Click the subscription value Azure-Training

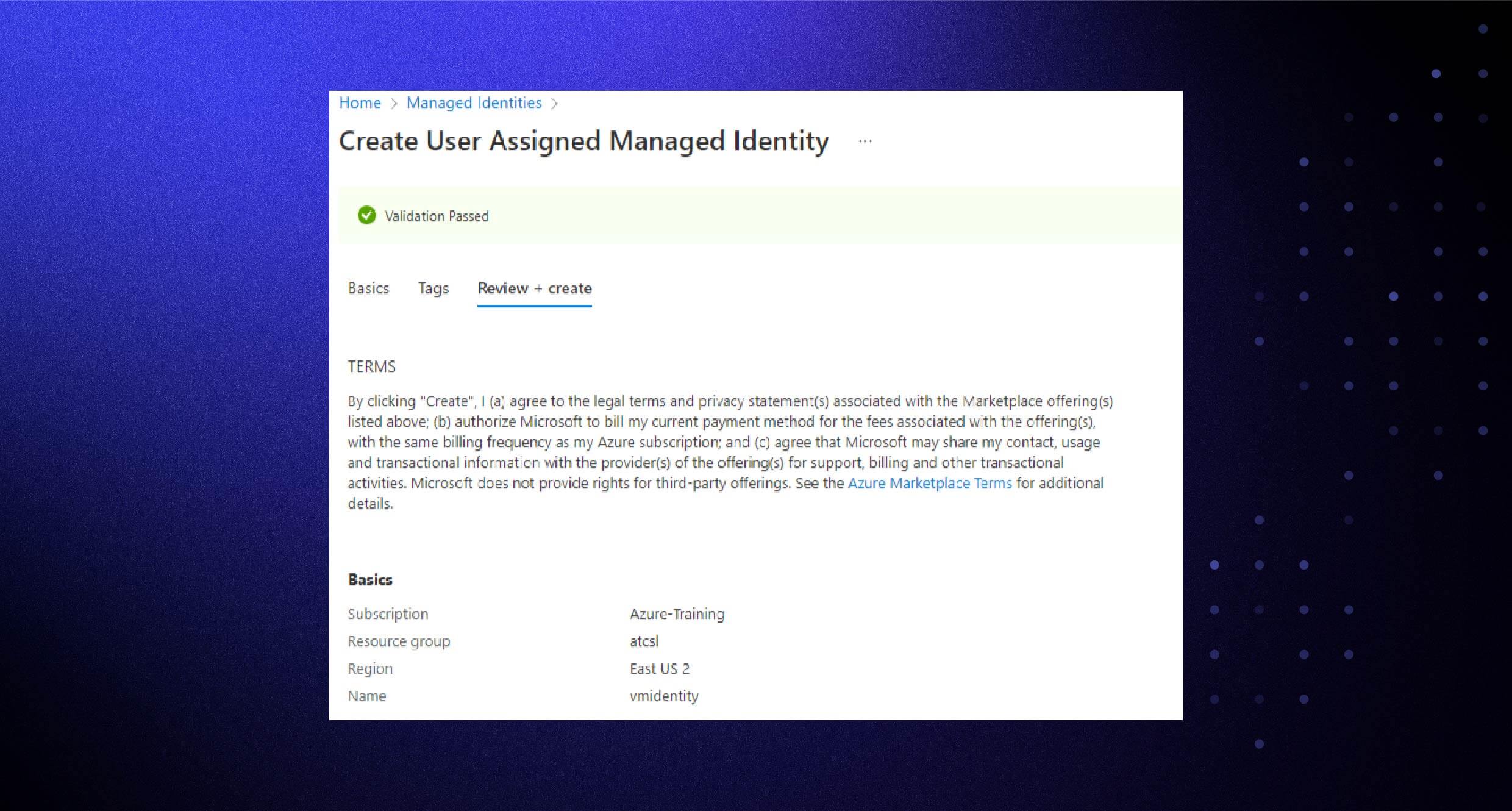point(677,614)
